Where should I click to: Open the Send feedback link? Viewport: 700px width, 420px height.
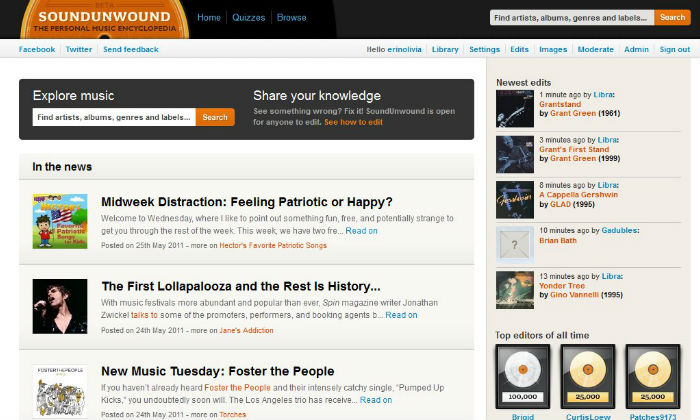point(130,49)
